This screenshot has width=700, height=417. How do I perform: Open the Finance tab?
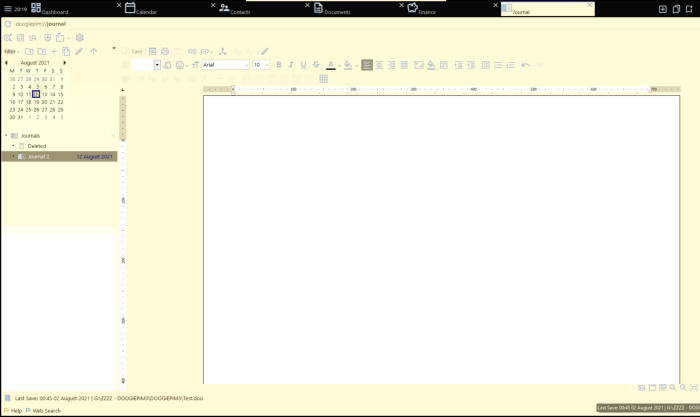426,11
